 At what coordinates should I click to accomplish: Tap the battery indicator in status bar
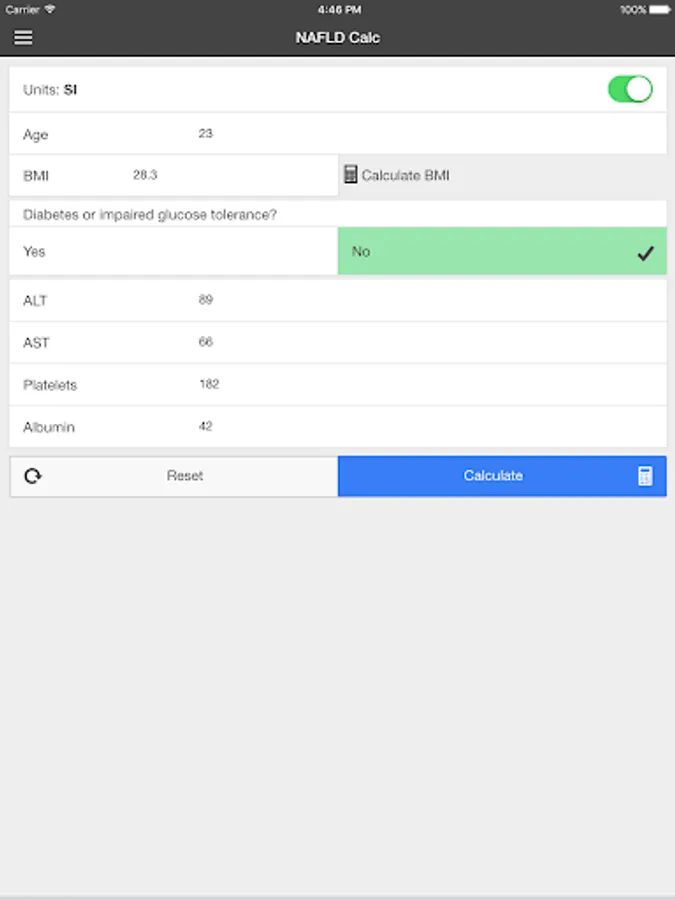(x=660, y=10)
